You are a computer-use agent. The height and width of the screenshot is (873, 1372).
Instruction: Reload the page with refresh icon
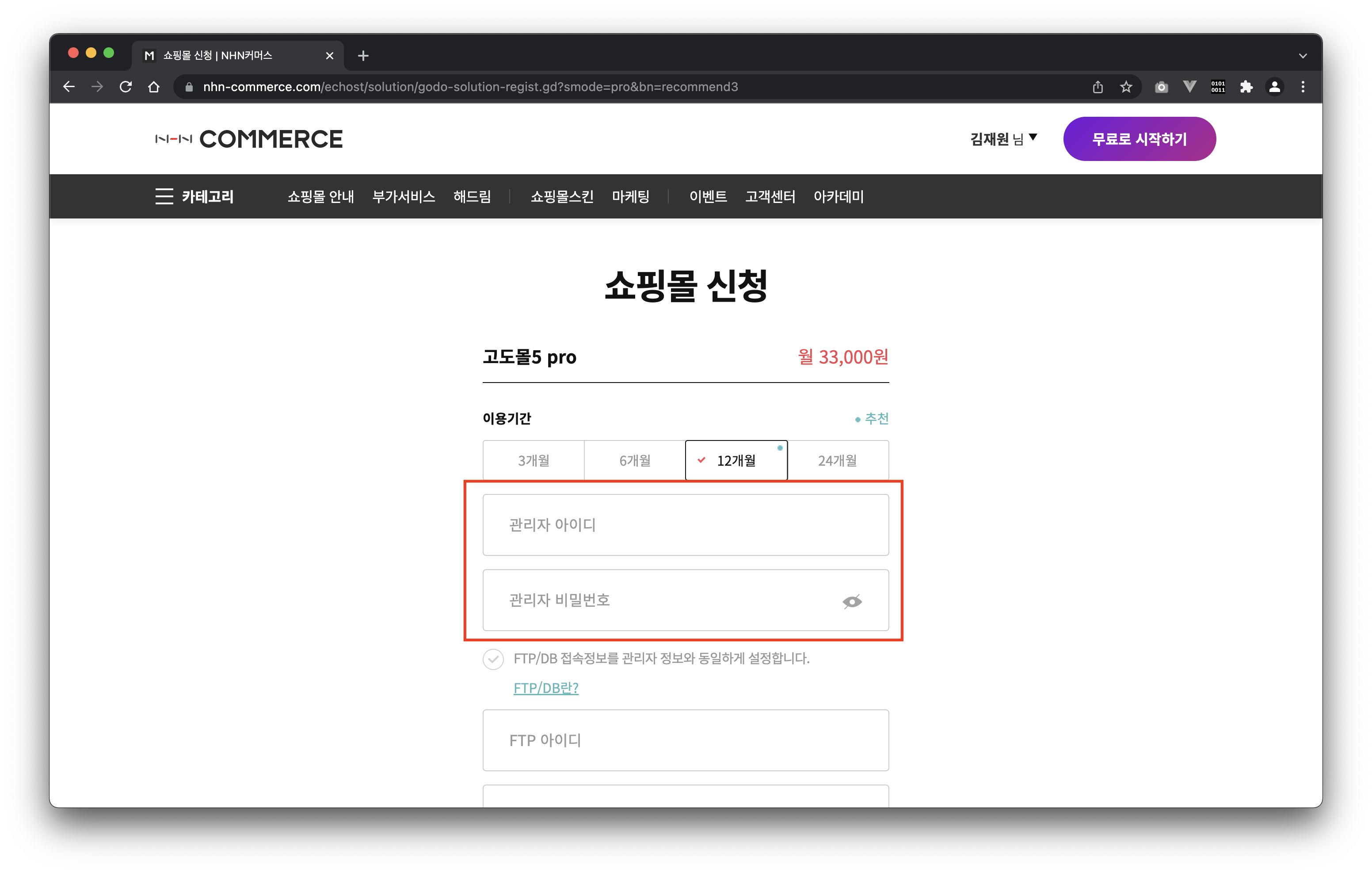point(126,87)
